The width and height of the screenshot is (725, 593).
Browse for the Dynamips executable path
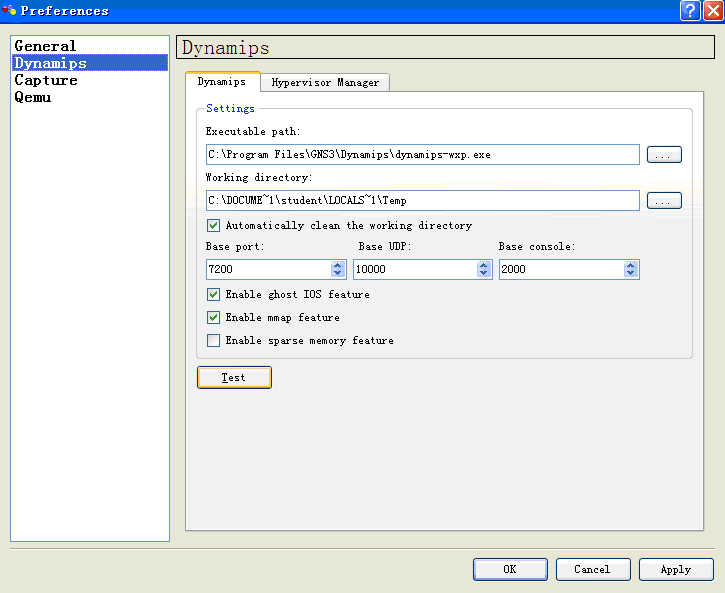tap(664, 154)
